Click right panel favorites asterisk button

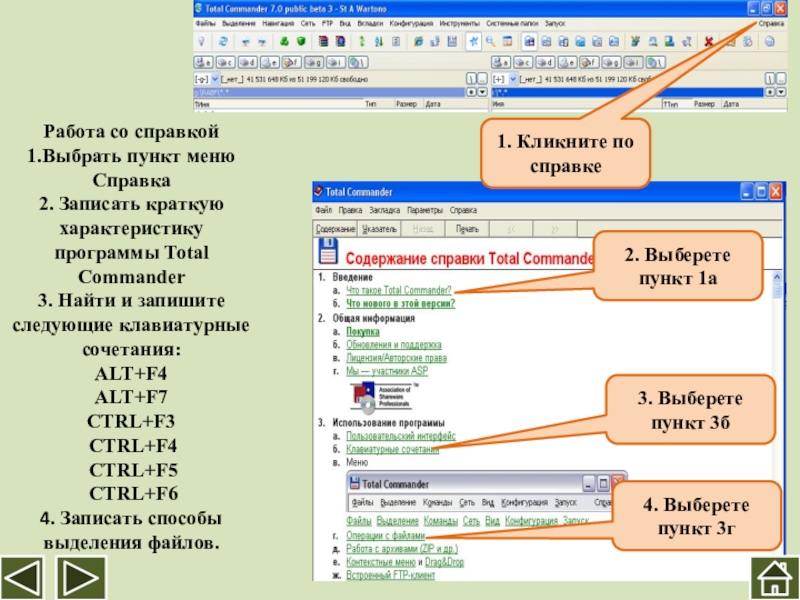pos(770,92)
